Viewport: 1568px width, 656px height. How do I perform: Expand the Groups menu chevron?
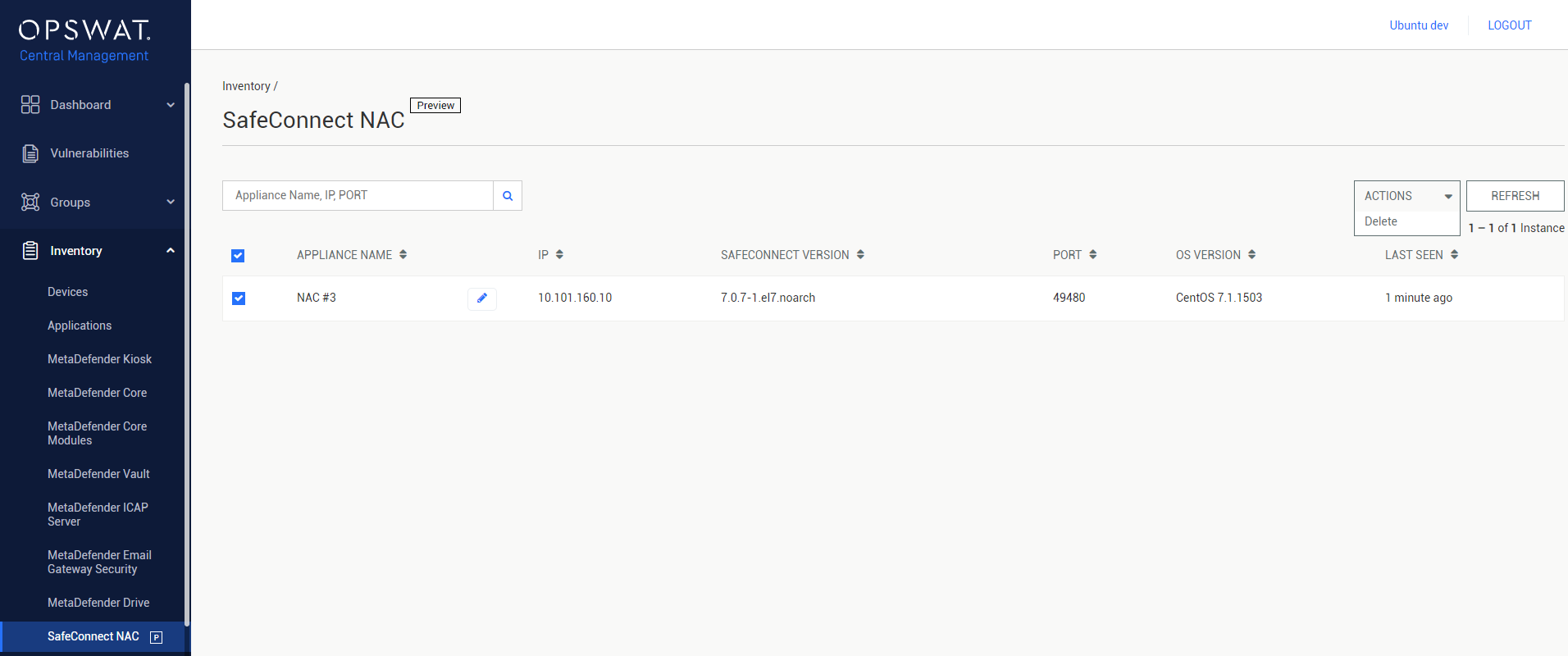tap(171, 202)
